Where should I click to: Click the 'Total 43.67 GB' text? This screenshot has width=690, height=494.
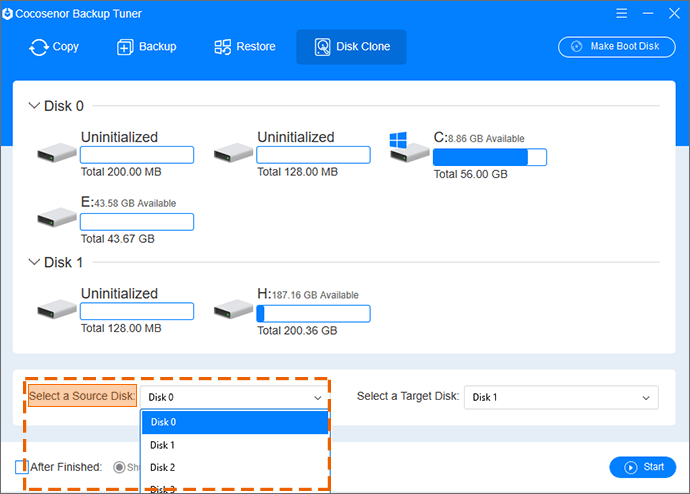[117, 239]
